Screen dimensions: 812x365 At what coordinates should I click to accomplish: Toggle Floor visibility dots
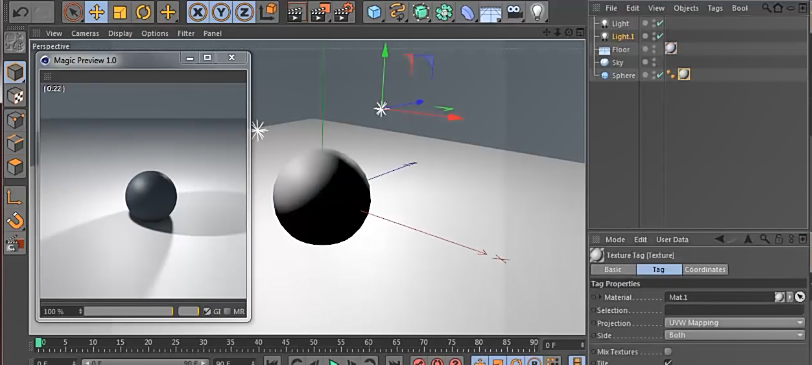coord(654,49)
